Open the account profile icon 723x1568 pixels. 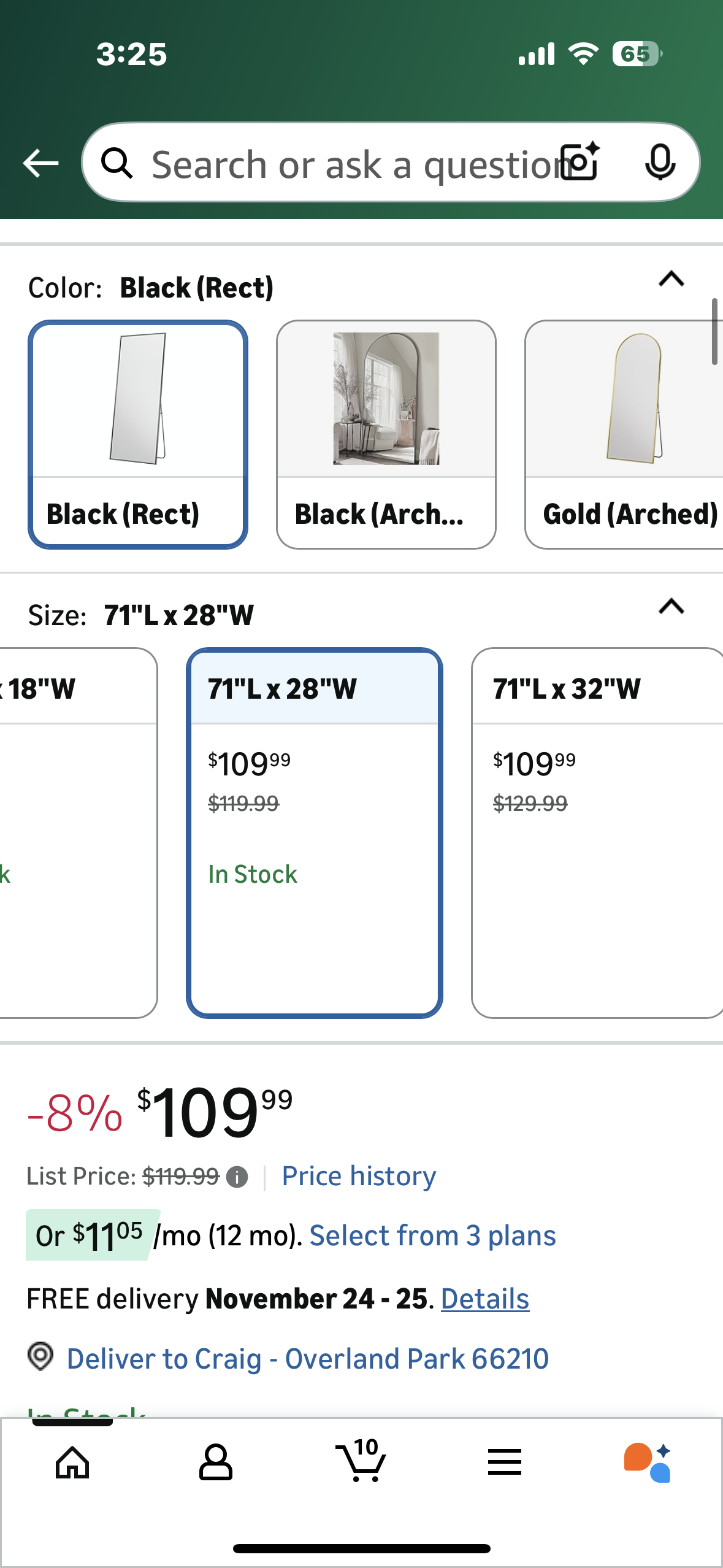coord(216,1462)
